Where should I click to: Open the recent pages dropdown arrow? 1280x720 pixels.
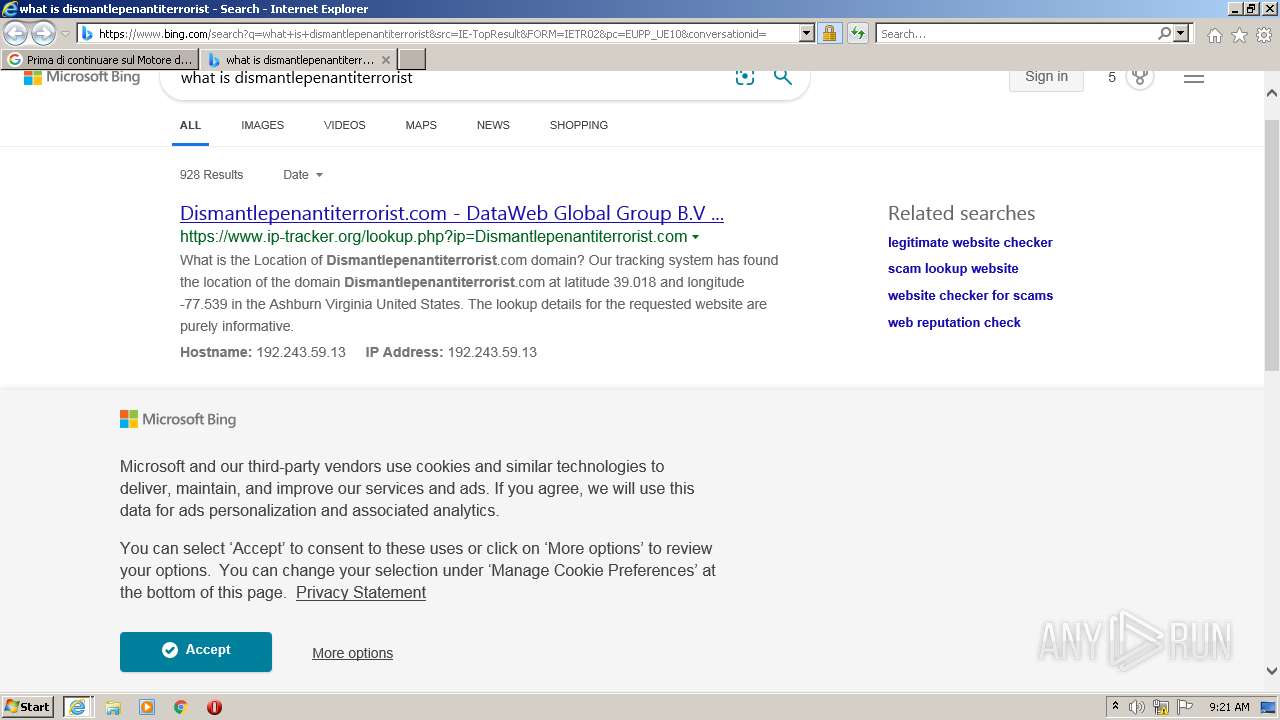point(65,34)
